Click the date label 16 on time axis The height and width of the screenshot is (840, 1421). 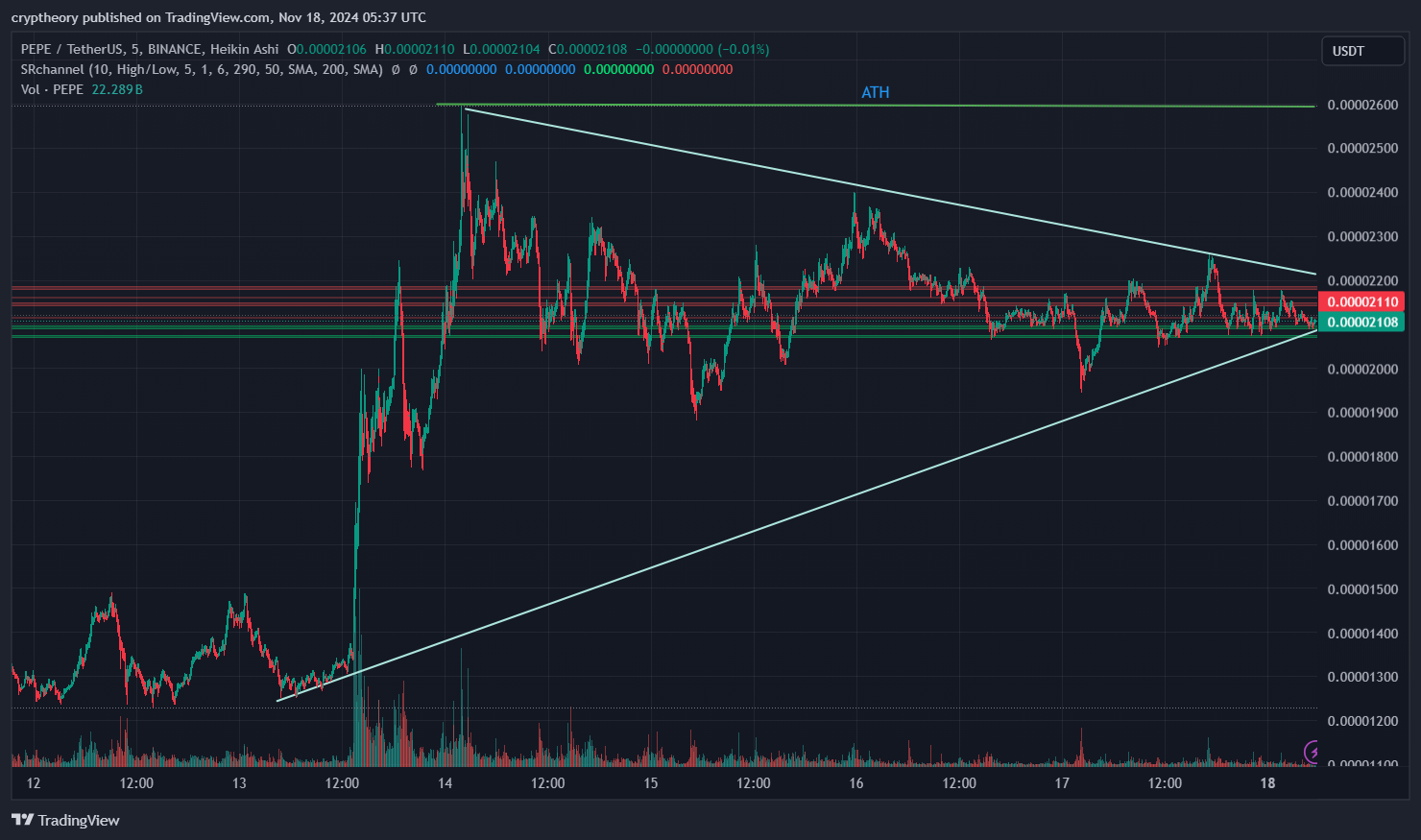pos(856,783)
